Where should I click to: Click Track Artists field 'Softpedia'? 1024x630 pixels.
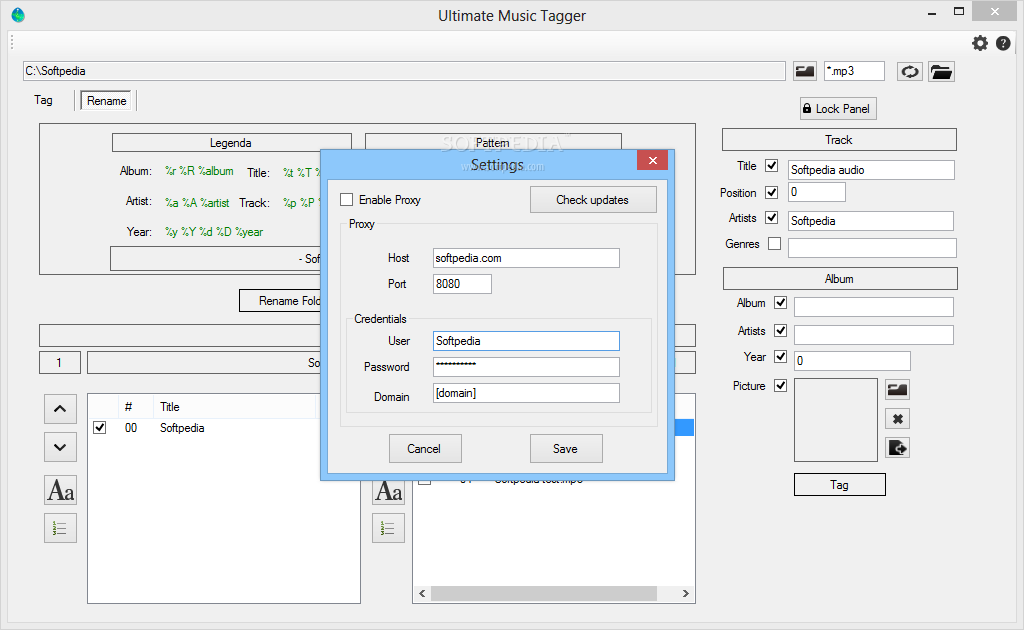coord(871,221)
